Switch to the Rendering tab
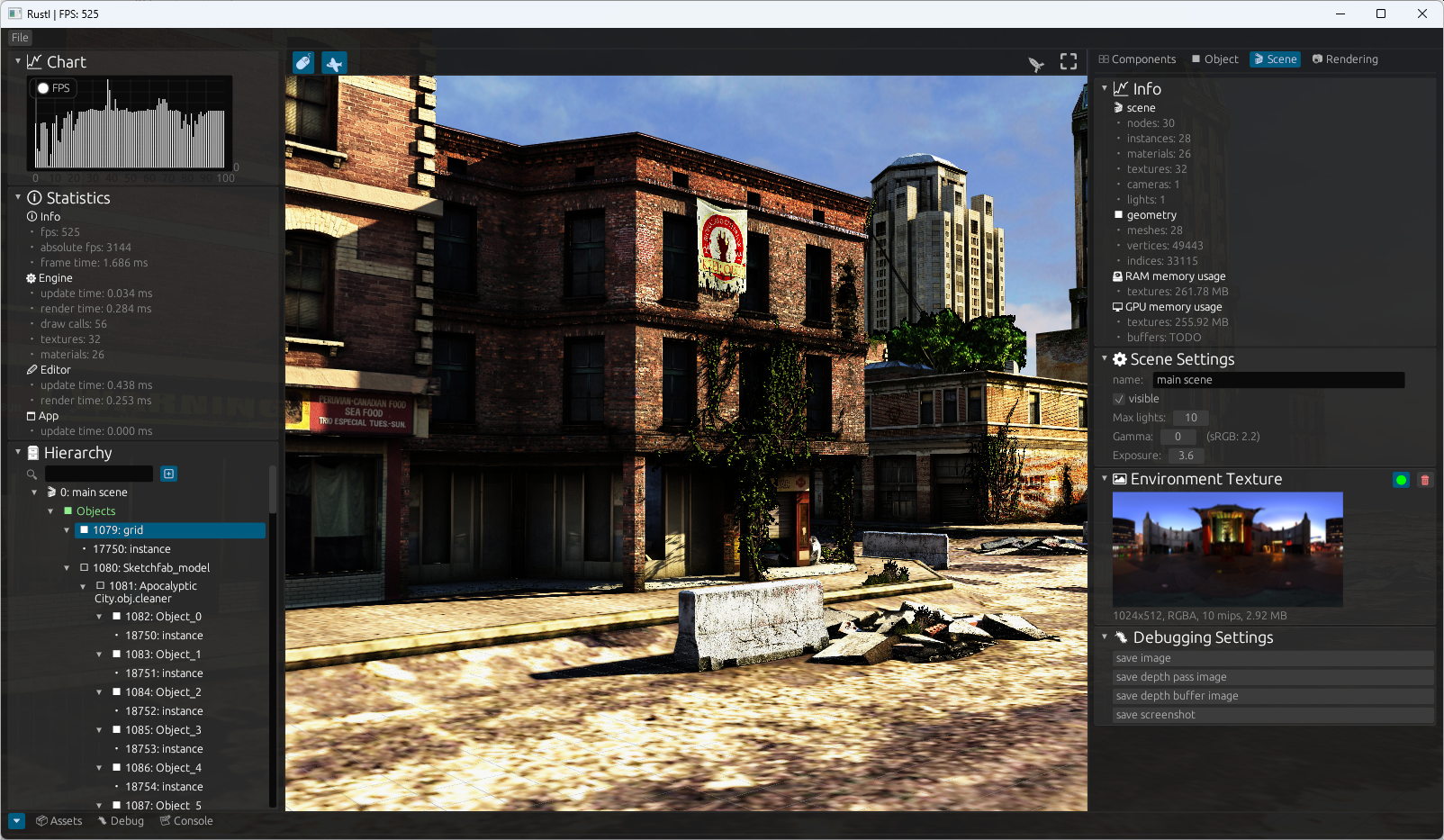Image resolution: width=1444 pixels, height=840 pixels. [x=1345, y=59]
